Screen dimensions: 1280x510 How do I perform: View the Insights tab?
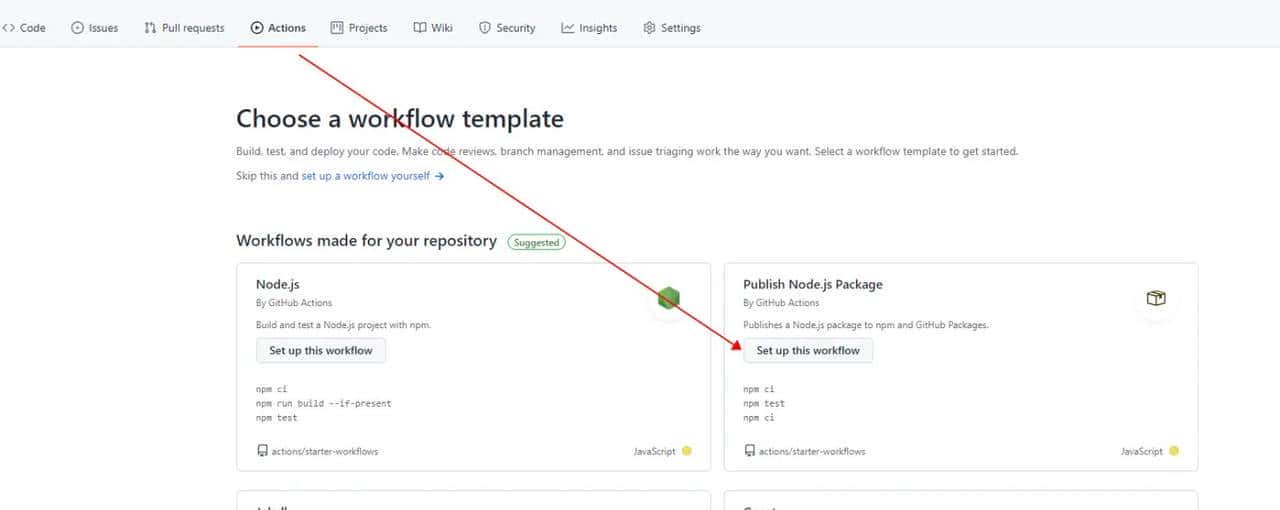coord(589,28)
